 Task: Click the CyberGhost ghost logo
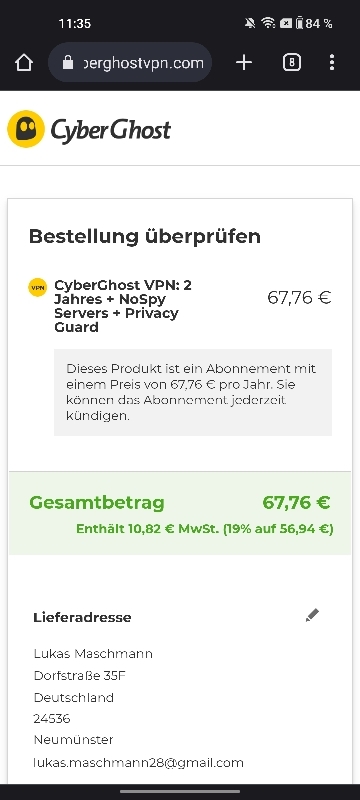25,129
